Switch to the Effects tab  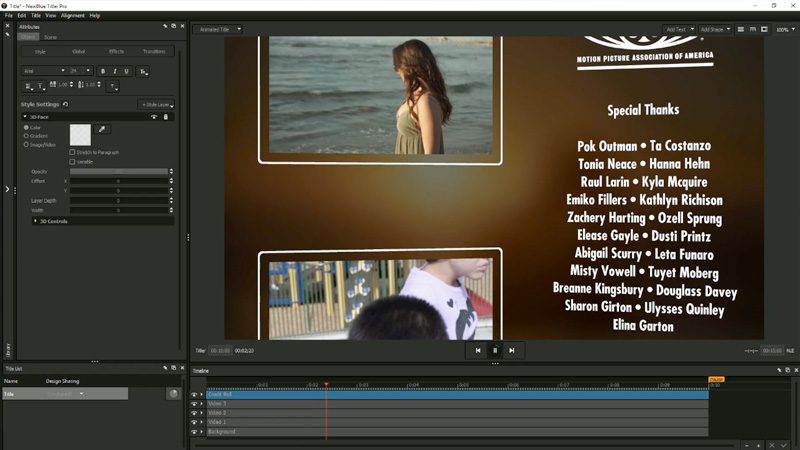pos(116,52)
